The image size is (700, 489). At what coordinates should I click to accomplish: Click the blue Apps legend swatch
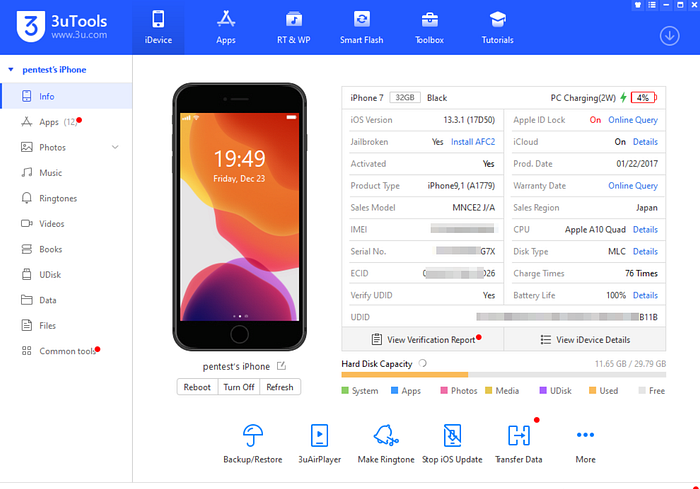click(394, 390)
